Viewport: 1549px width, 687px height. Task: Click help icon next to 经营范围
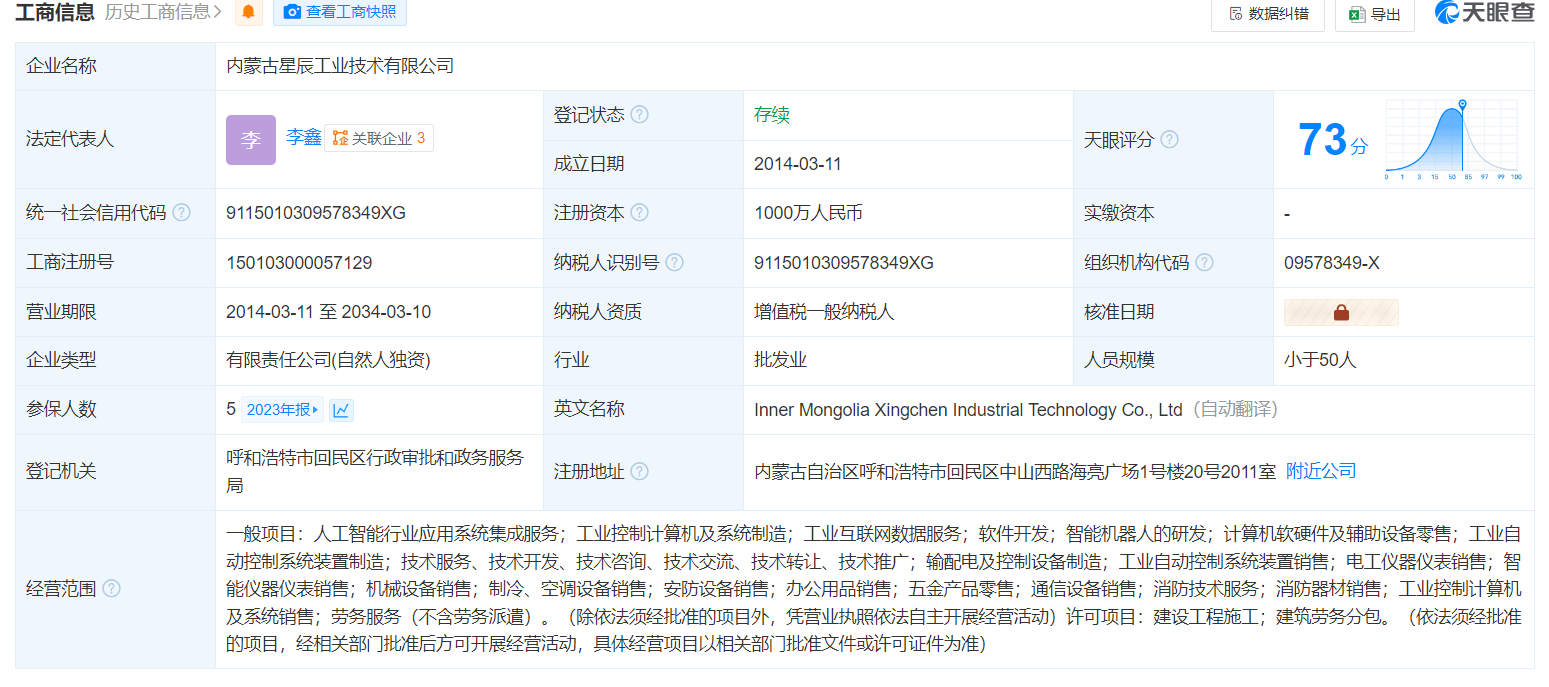[x=111, y=589]
